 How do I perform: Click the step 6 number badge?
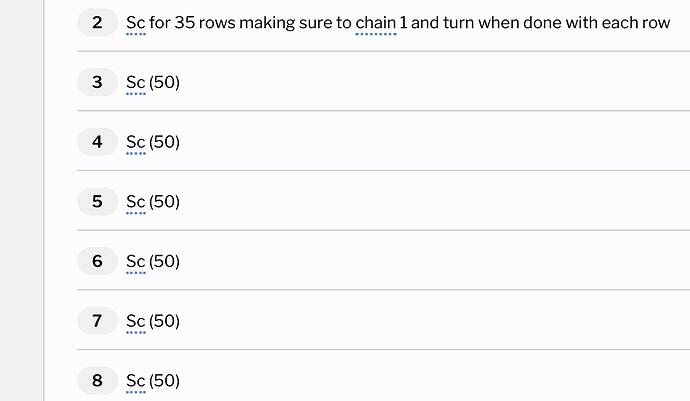pyautogui.click(x=98, y=261)
